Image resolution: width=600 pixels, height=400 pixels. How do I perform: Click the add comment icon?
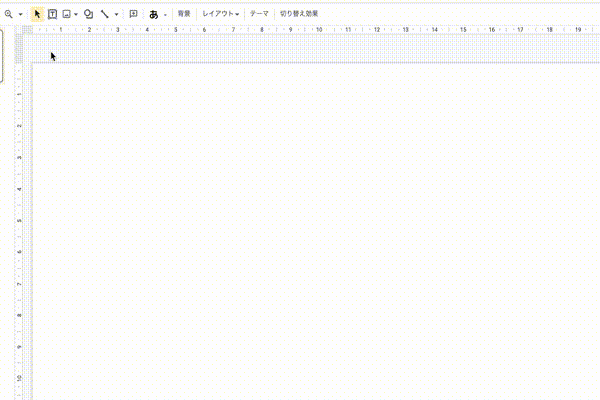coord(133,14)
